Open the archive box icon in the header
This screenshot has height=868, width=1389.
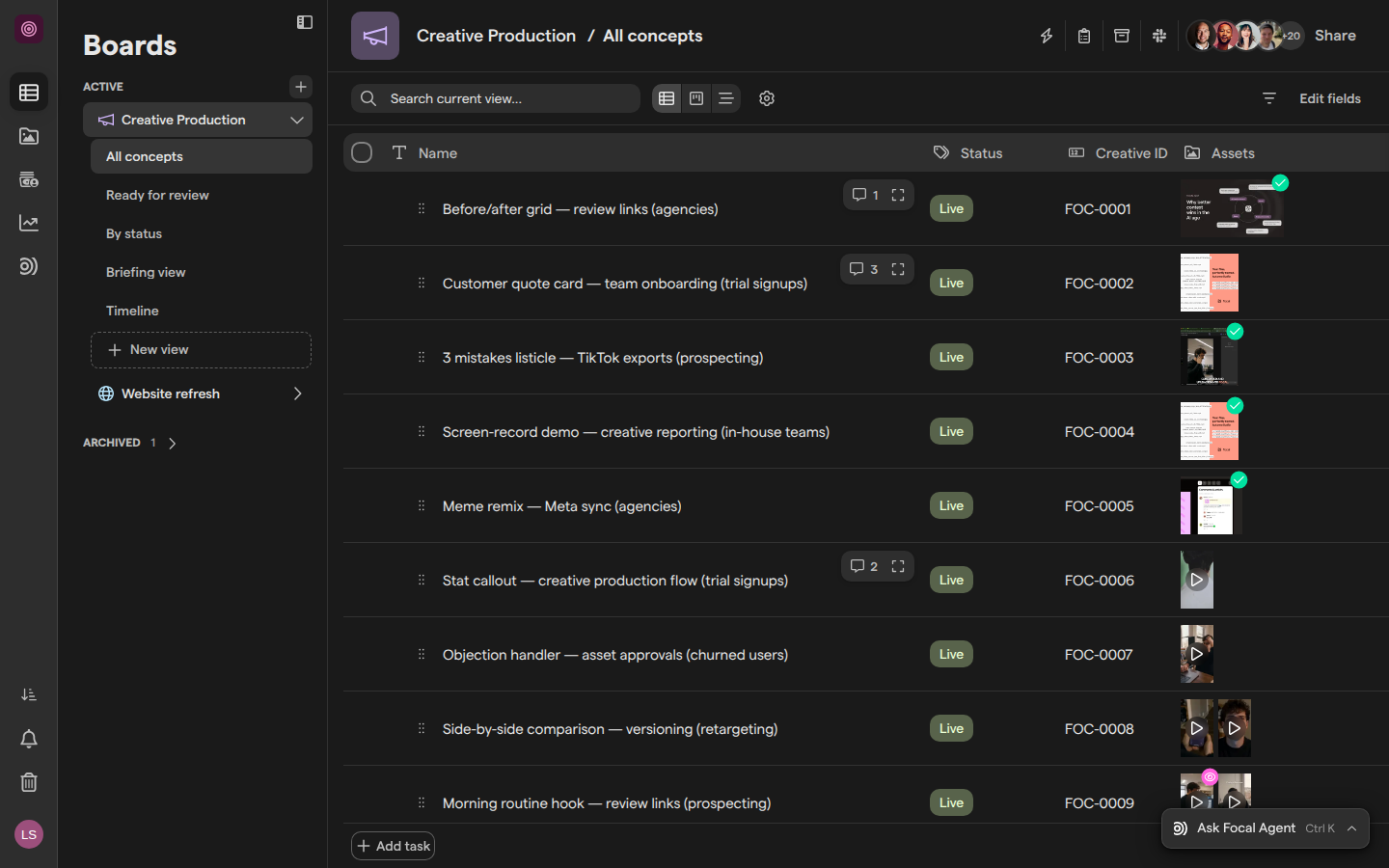pos(1122,36)
